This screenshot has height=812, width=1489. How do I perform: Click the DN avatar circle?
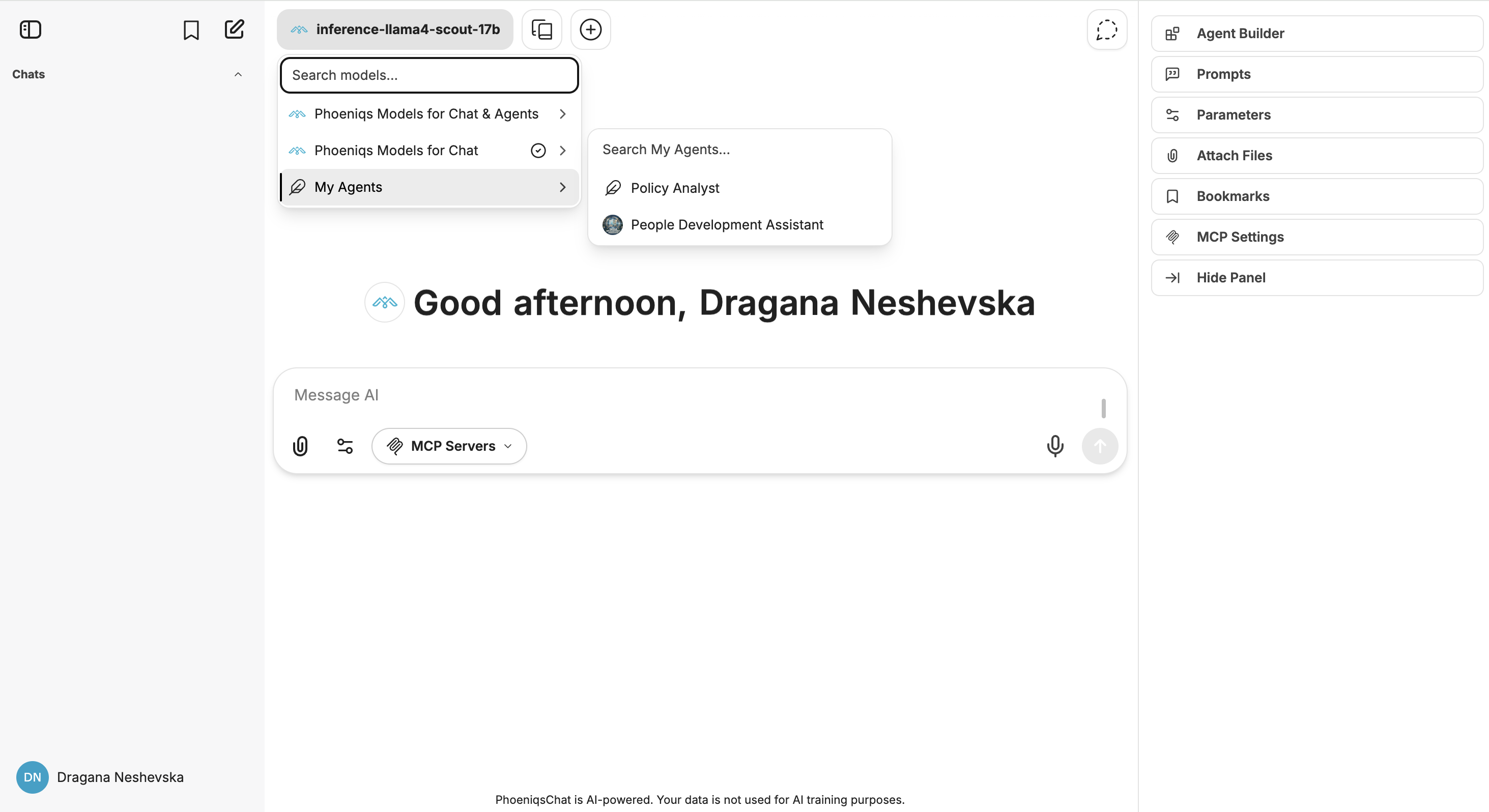[x=33, y=777]
